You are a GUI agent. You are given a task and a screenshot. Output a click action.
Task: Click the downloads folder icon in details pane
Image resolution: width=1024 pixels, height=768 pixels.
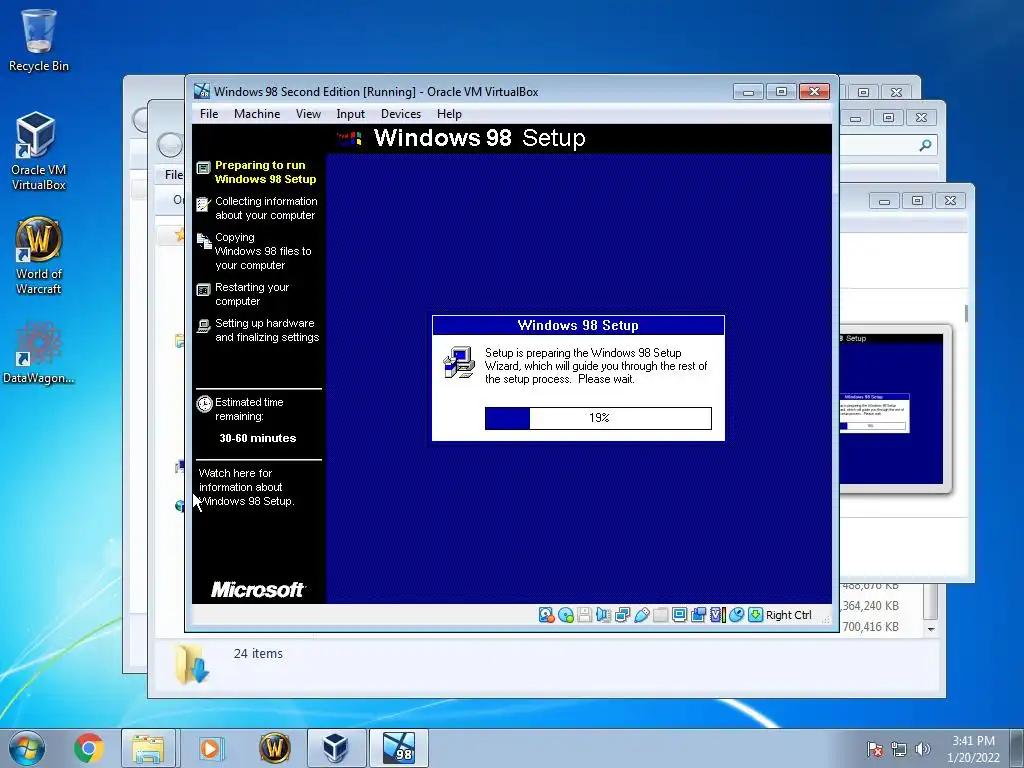coord(191,664)
